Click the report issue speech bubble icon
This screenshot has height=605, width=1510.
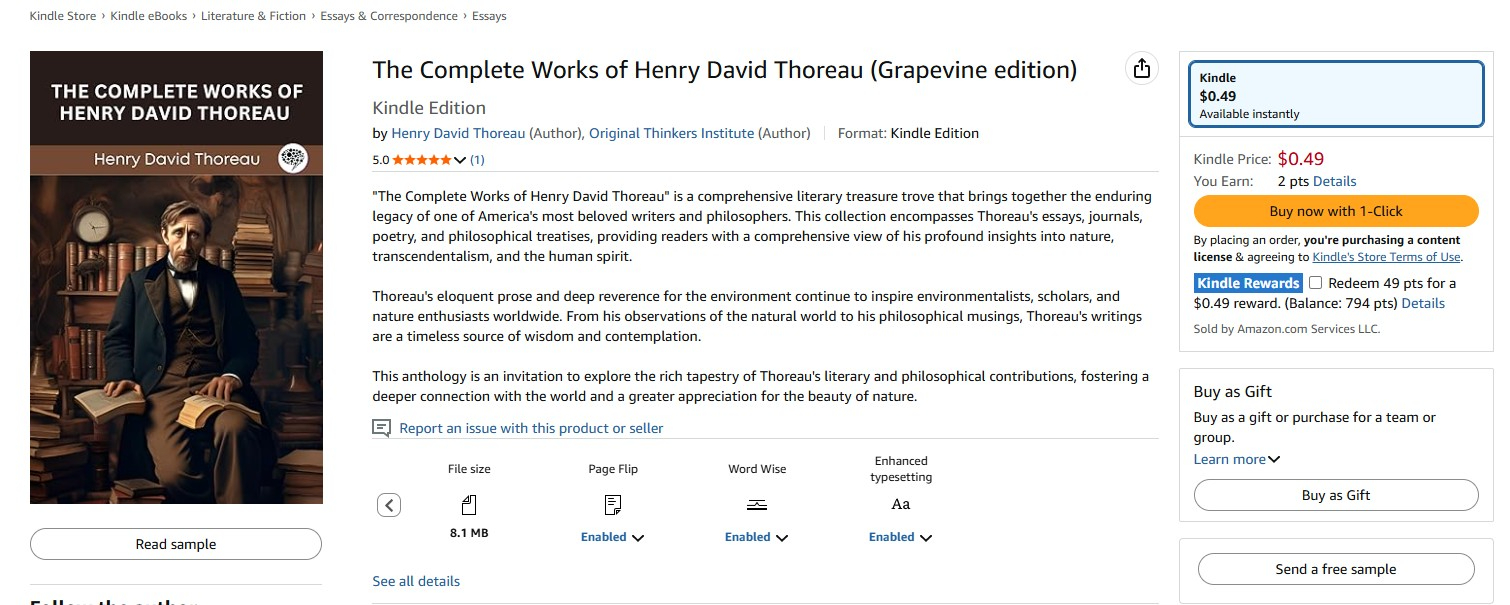click(381, 428)
